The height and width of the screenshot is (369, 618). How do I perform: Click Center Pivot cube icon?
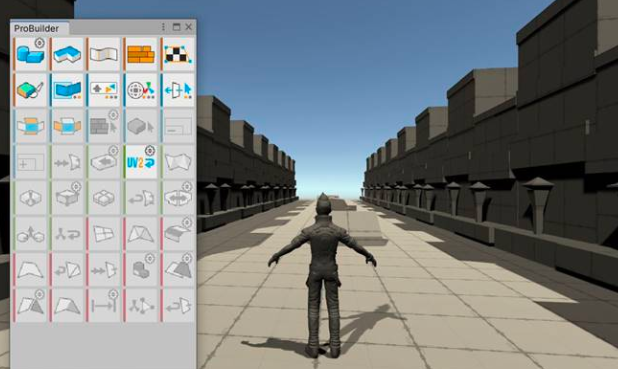pyautogui.click(x=31, y=198)
